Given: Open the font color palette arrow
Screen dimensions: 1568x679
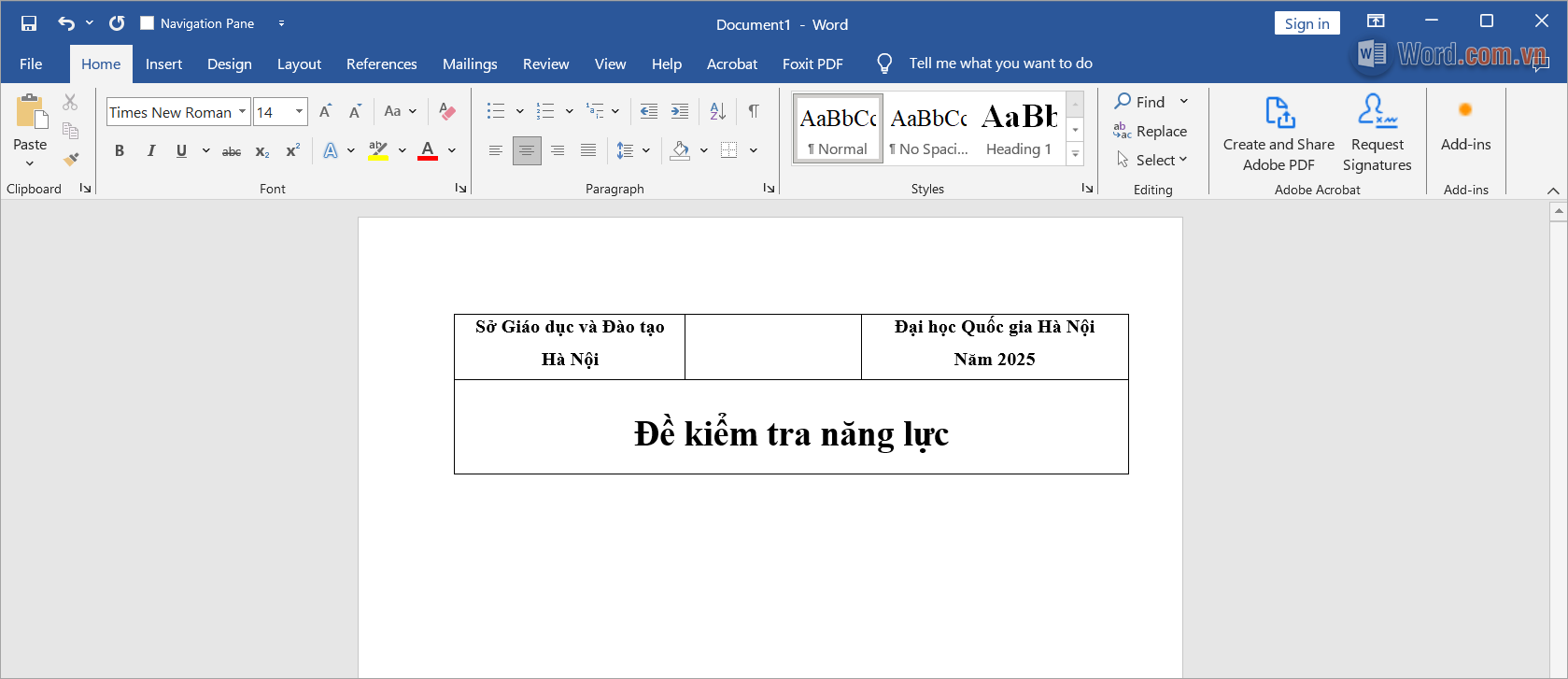Looking at the screenshot, I should (x=452, y=150).
